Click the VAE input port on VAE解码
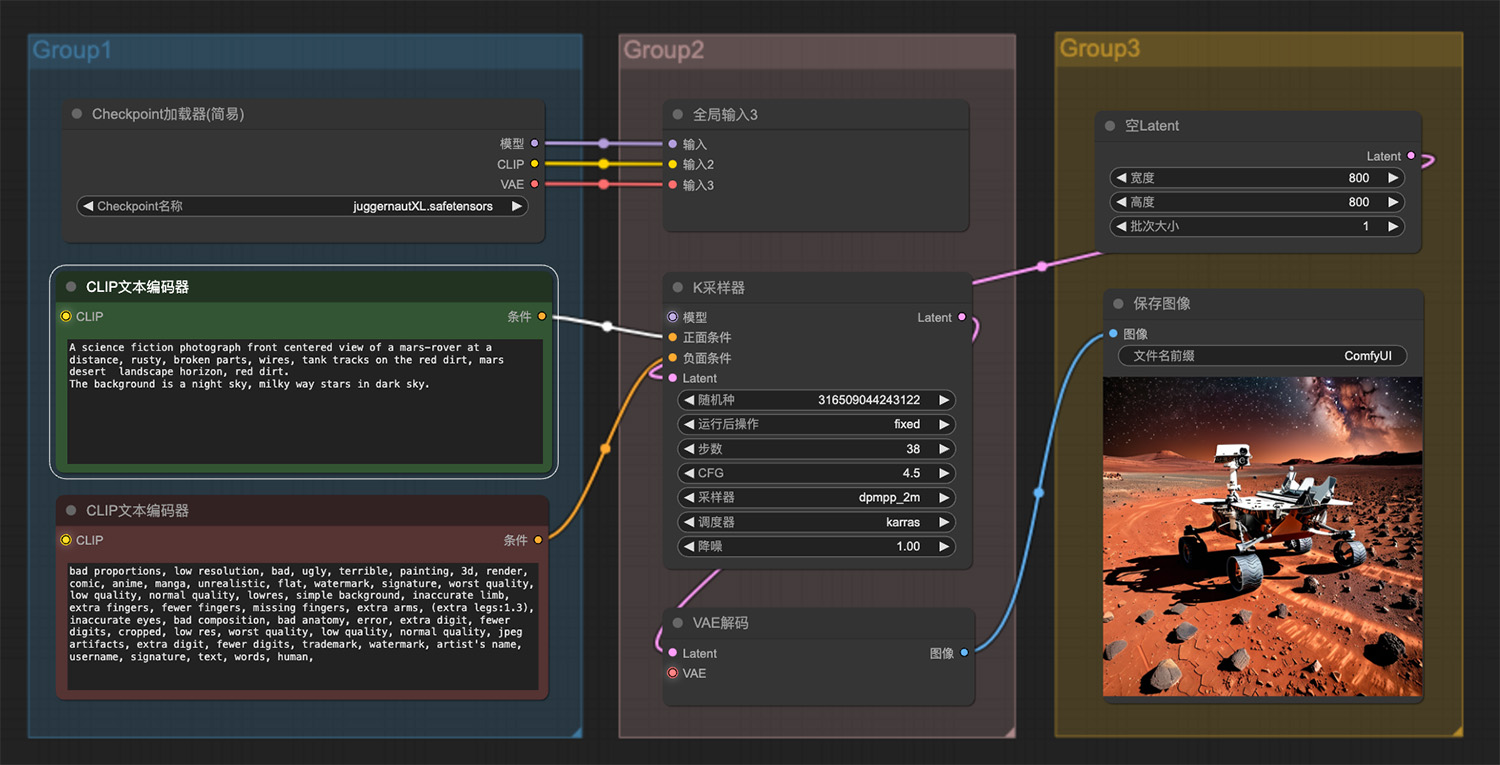 pos(672,673)
